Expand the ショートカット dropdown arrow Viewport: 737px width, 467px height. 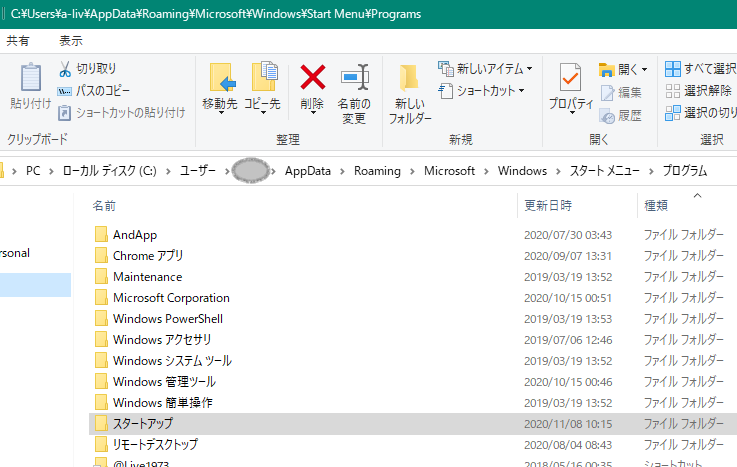click(521, 90)
